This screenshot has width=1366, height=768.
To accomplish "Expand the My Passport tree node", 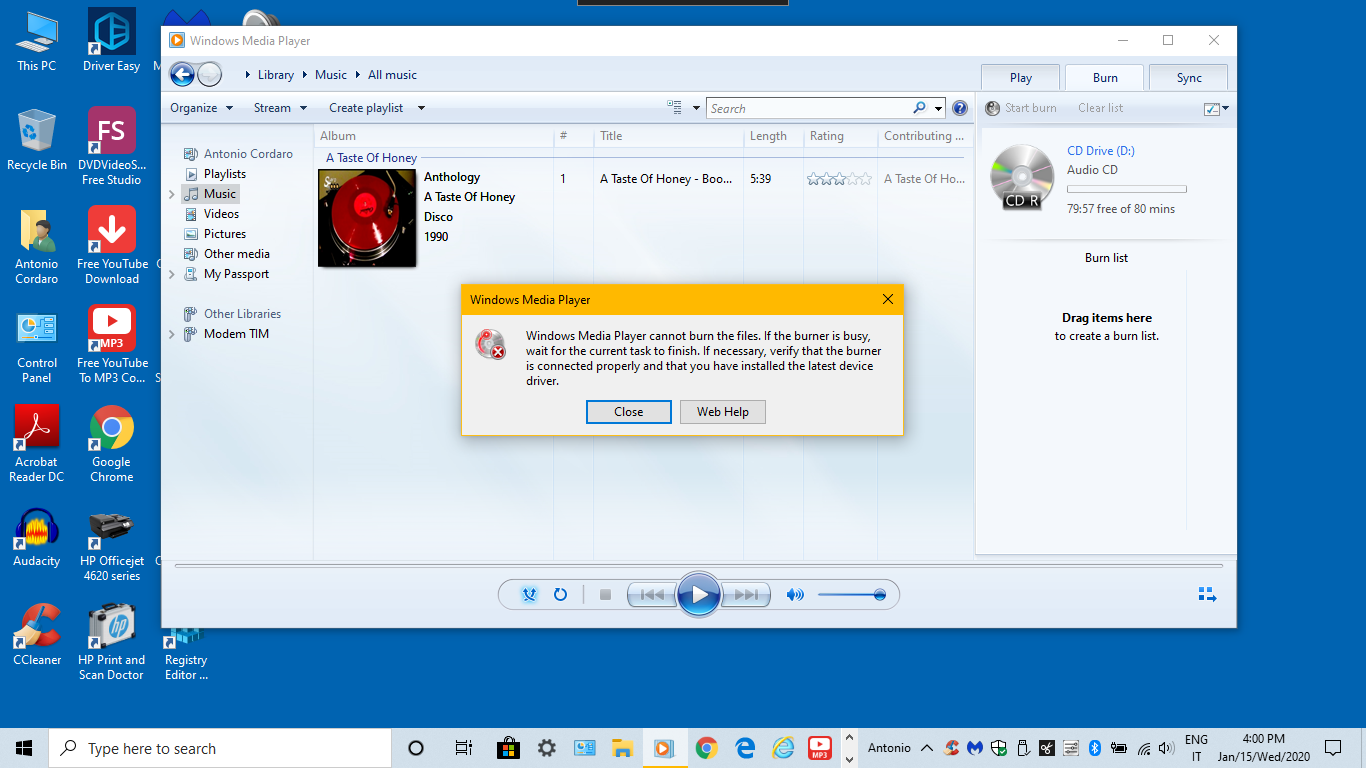I will coord(172,274).
